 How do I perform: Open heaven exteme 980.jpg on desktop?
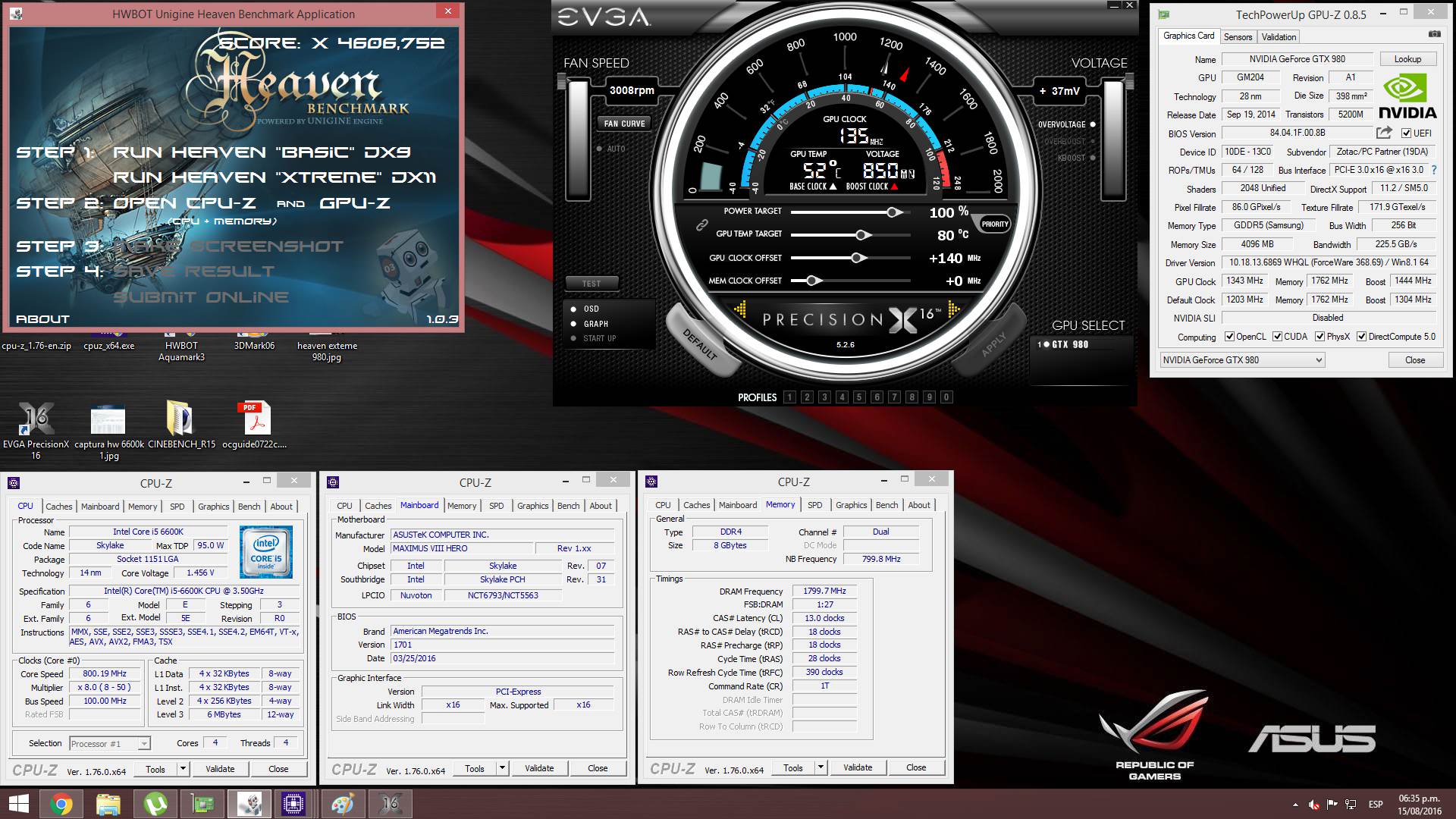(x=327, y=346)
